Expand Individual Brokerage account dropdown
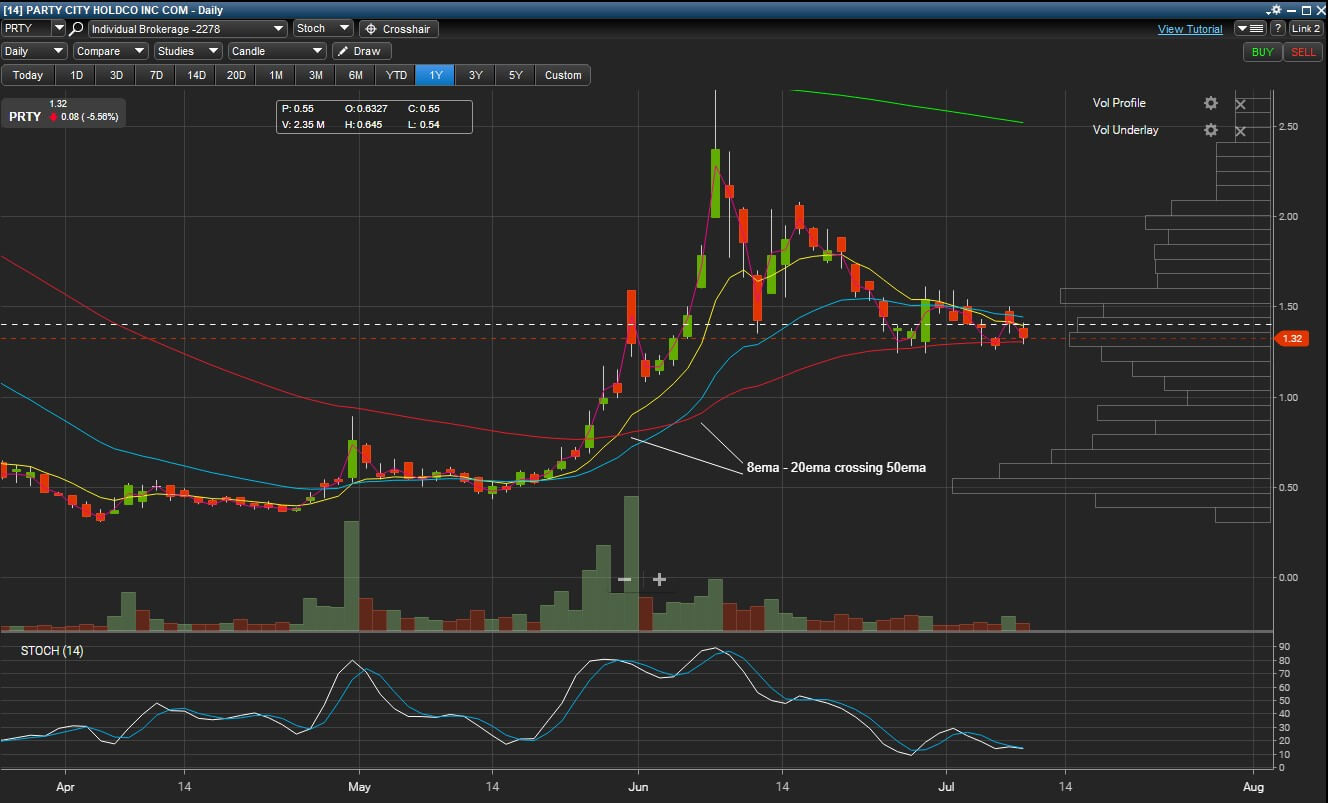 (187, 29)
